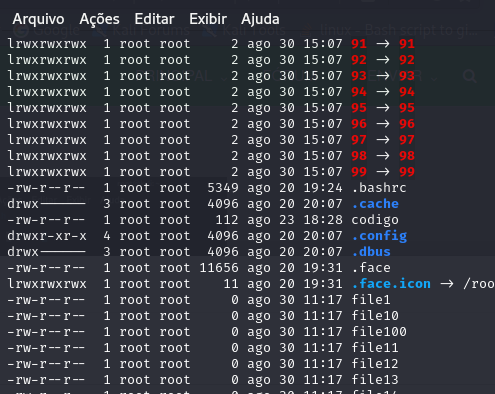Viewport: 495px width, 394px height.
Task: Click the .face filename
Action: 371,268
